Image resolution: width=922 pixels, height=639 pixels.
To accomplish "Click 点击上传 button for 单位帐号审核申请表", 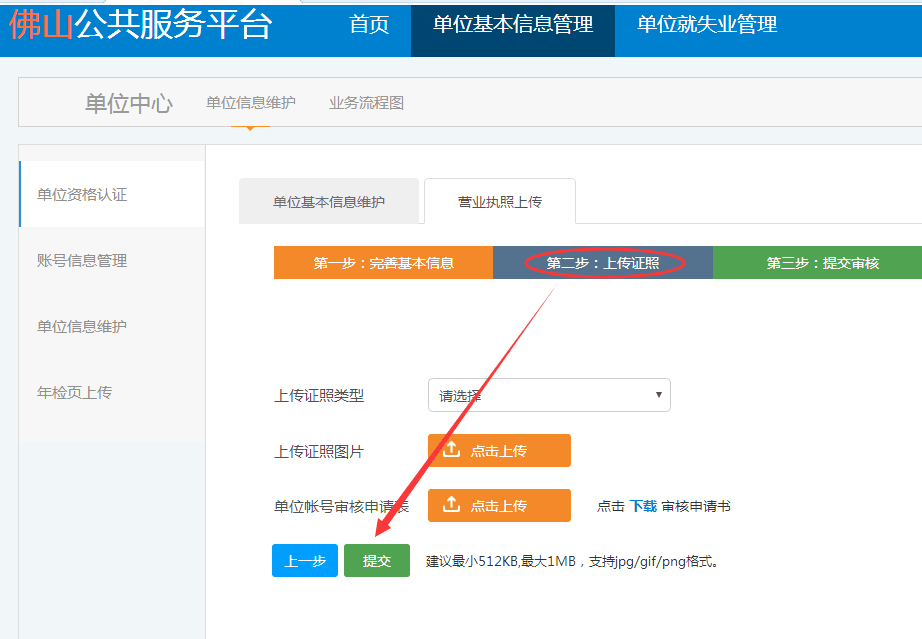I will point(499,506).
